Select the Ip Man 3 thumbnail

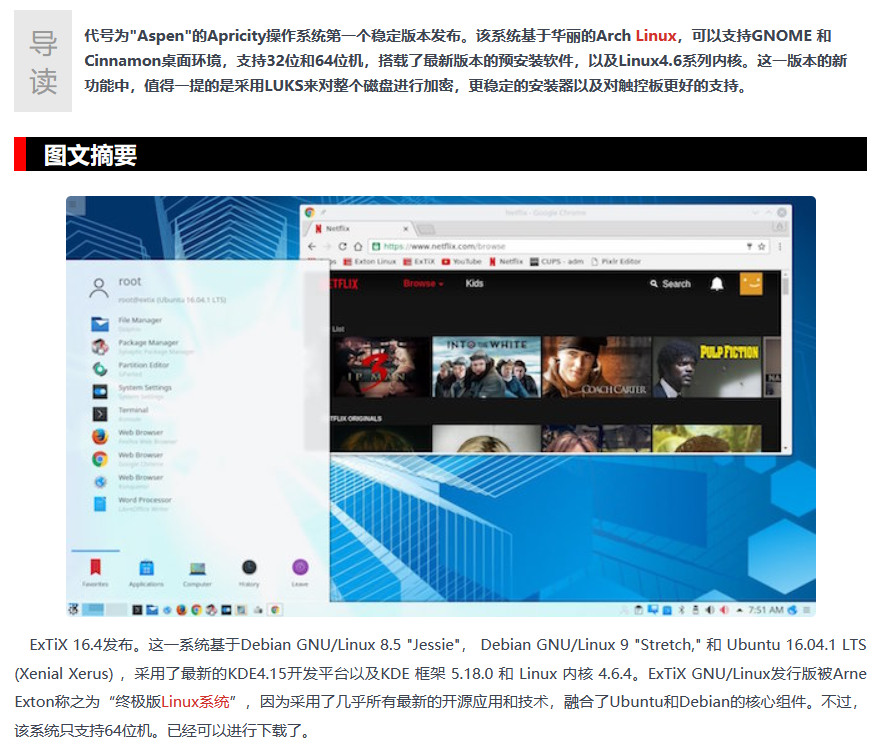pos(381,367)
